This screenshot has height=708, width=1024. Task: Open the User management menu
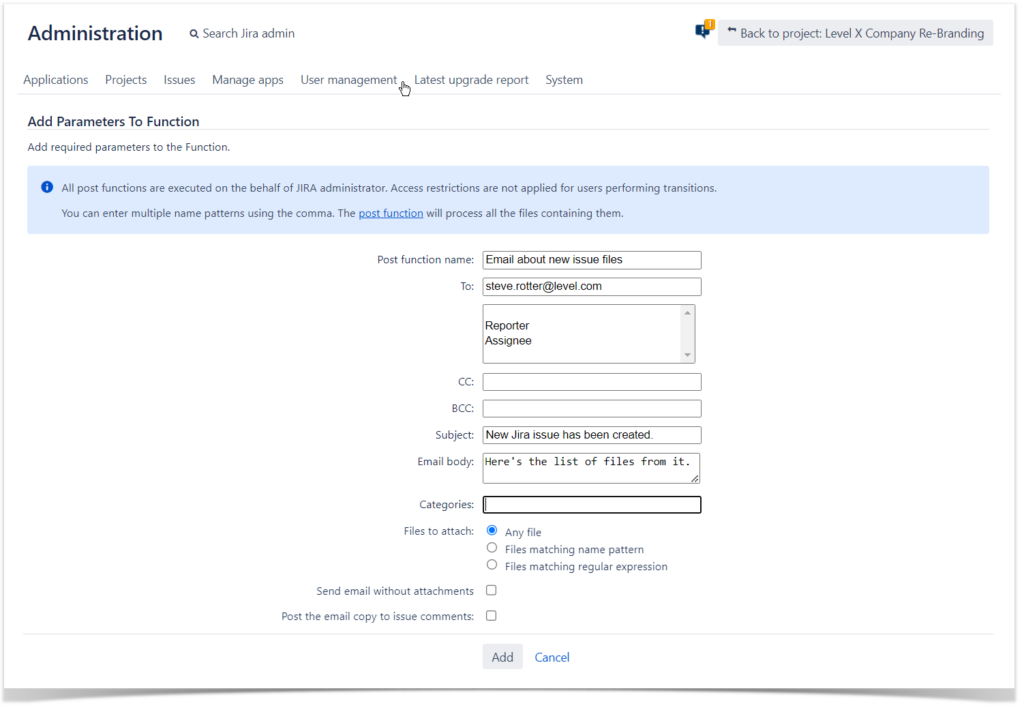click(x=347, y=79)
